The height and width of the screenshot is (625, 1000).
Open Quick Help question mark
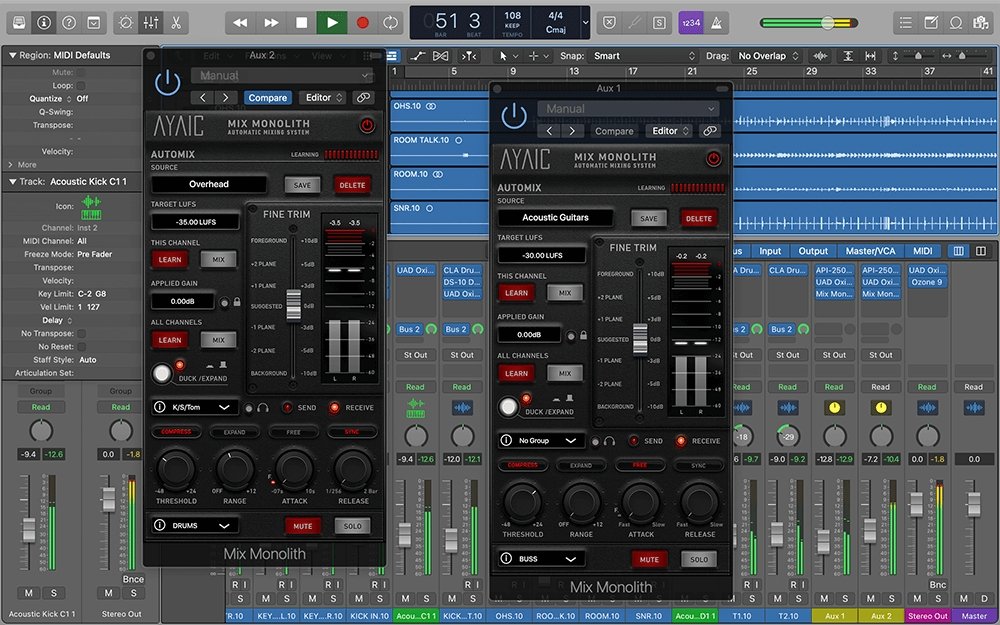click(x=69, y=23)
